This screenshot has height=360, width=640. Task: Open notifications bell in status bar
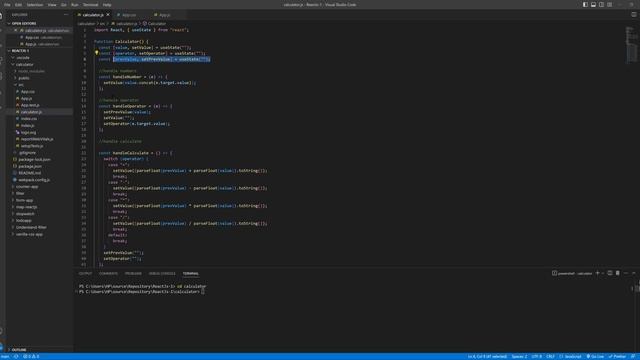pos(633,356)
